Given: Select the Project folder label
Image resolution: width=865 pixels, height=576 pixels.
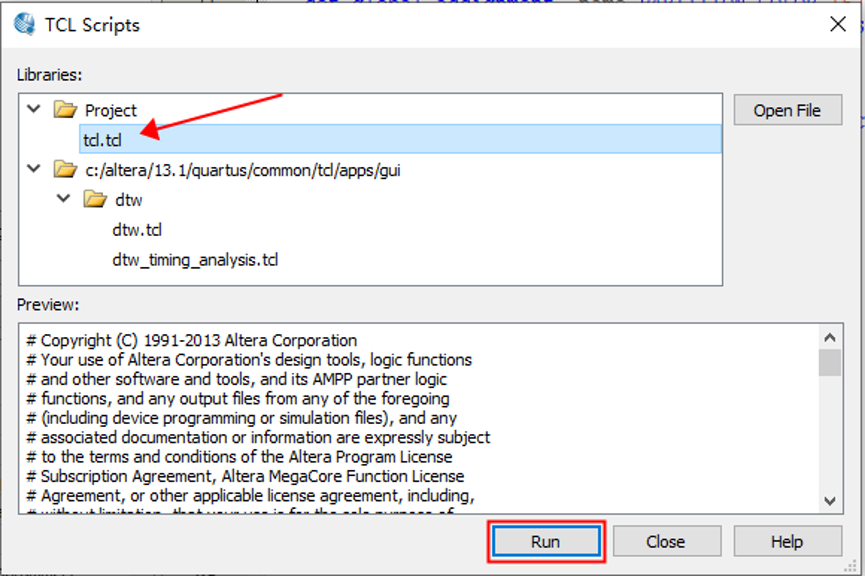Looking at the screenshot, I should click(x=111, y=110).
